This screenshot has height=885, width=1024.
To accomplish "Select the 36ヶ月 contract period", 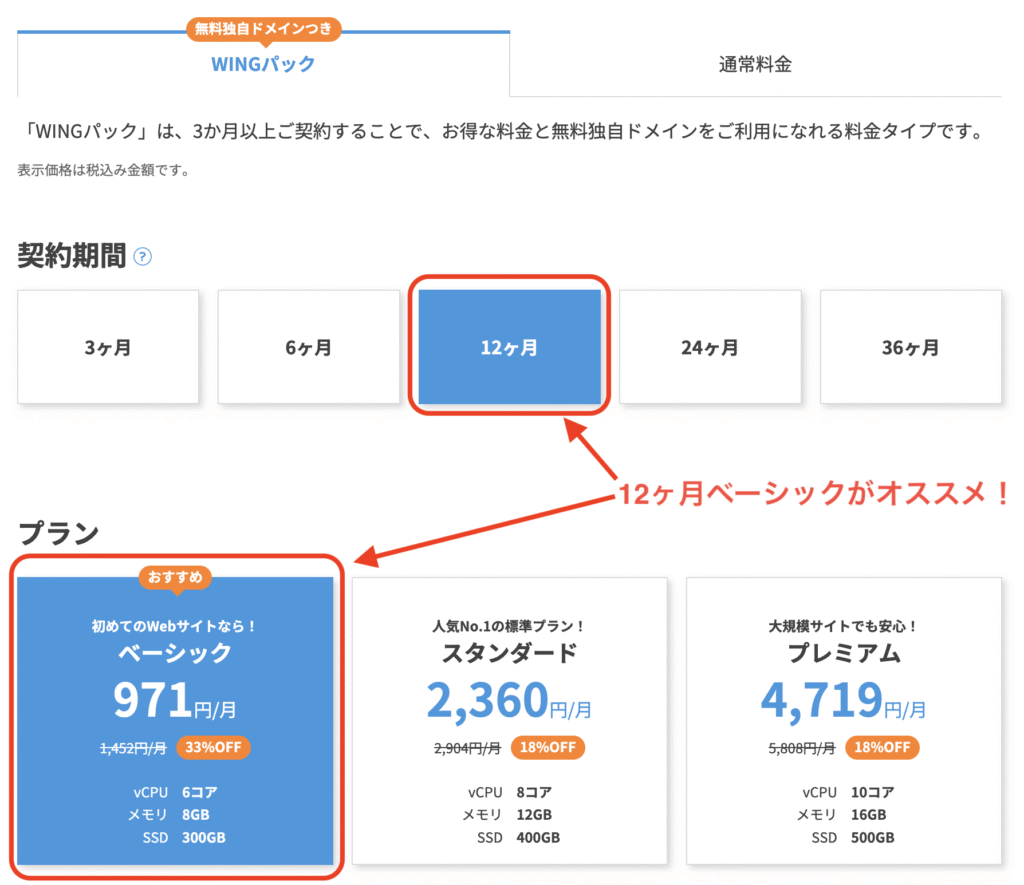I will coord(910,347).
